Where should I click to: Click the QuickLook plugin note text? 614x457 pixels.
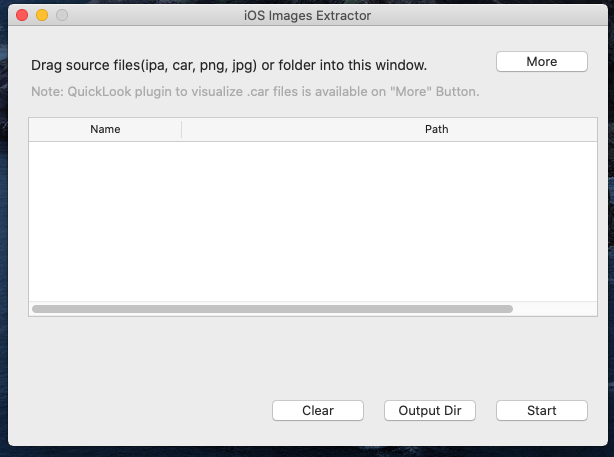(255, 92)
